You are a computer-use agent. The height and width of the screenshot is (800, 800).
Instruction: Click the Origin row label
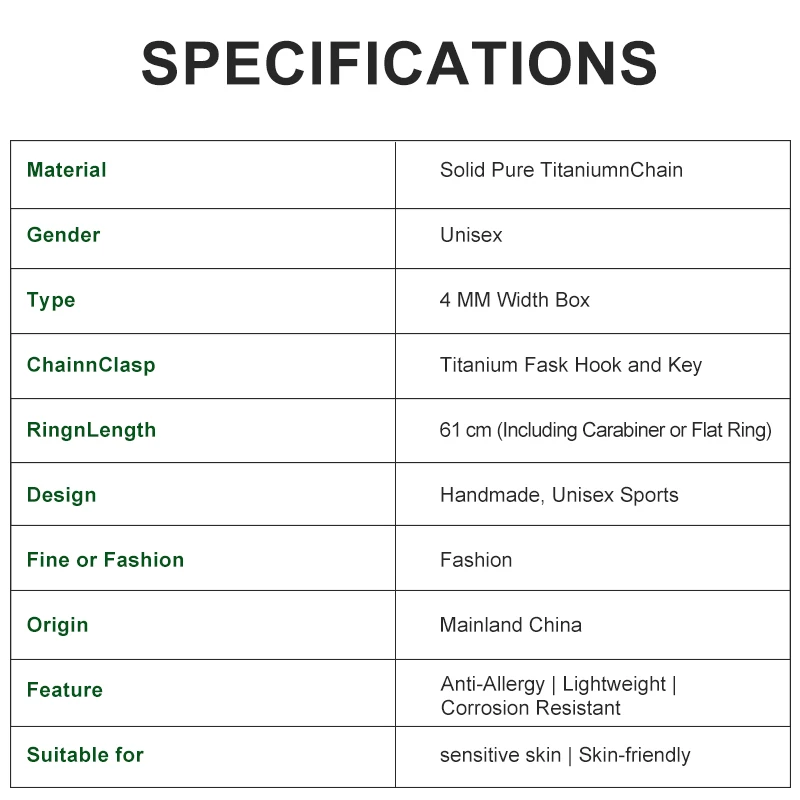point(58,625)
